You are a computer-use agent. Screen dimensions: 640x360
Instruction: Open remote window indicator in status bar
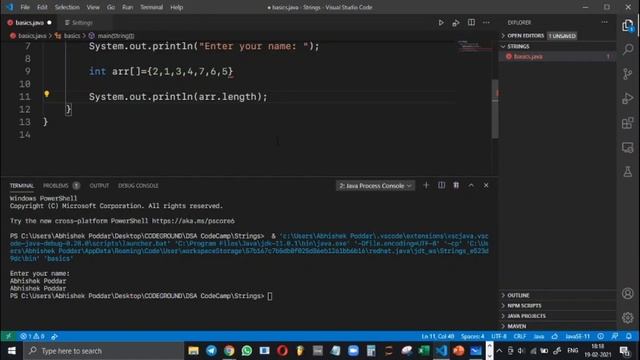point(8,336)
